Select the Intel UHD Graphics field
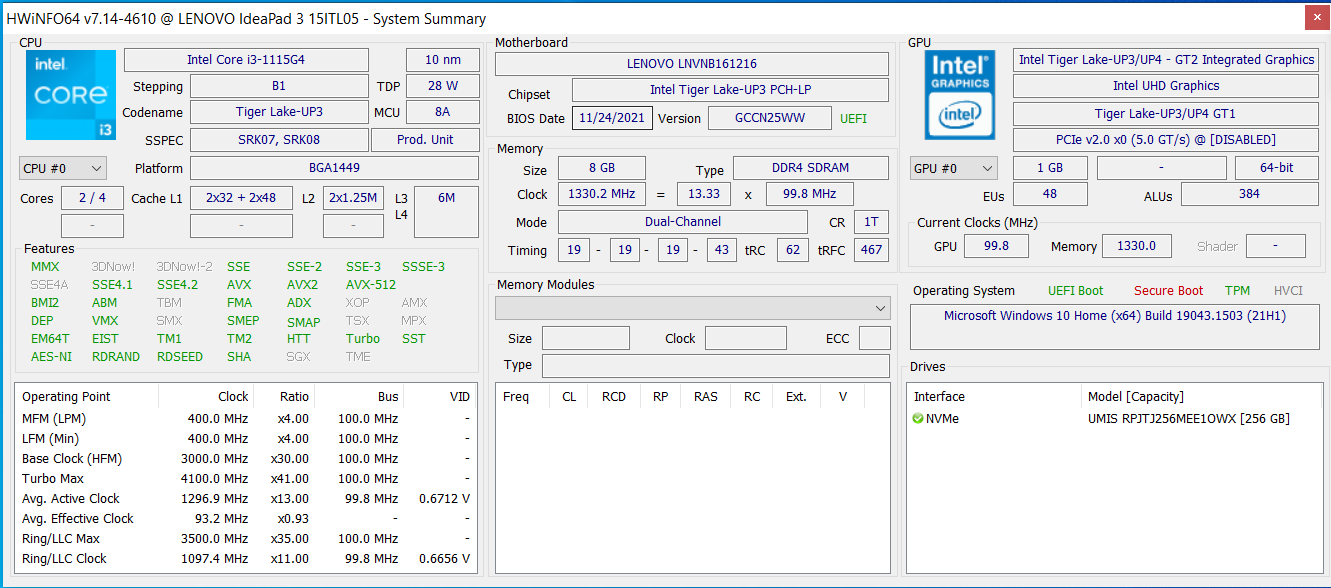This screenshot has width=1331, height=588. pyautogui.click(x=1165, y=86)
